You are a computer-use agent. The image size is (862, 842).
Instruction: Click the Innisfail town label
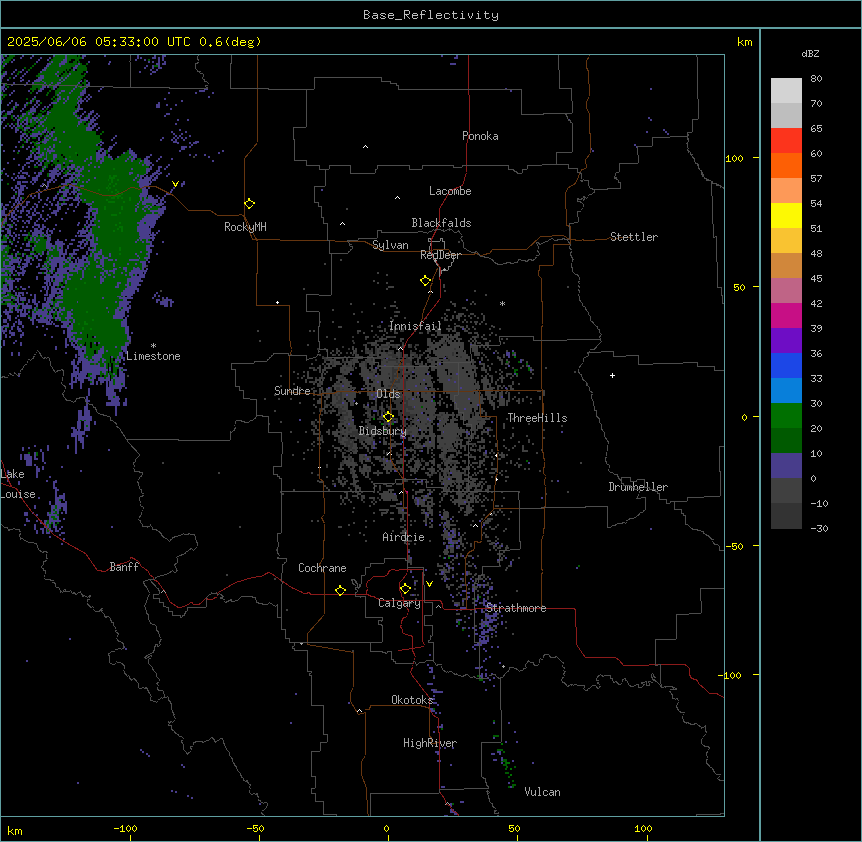tap(415, 326)
